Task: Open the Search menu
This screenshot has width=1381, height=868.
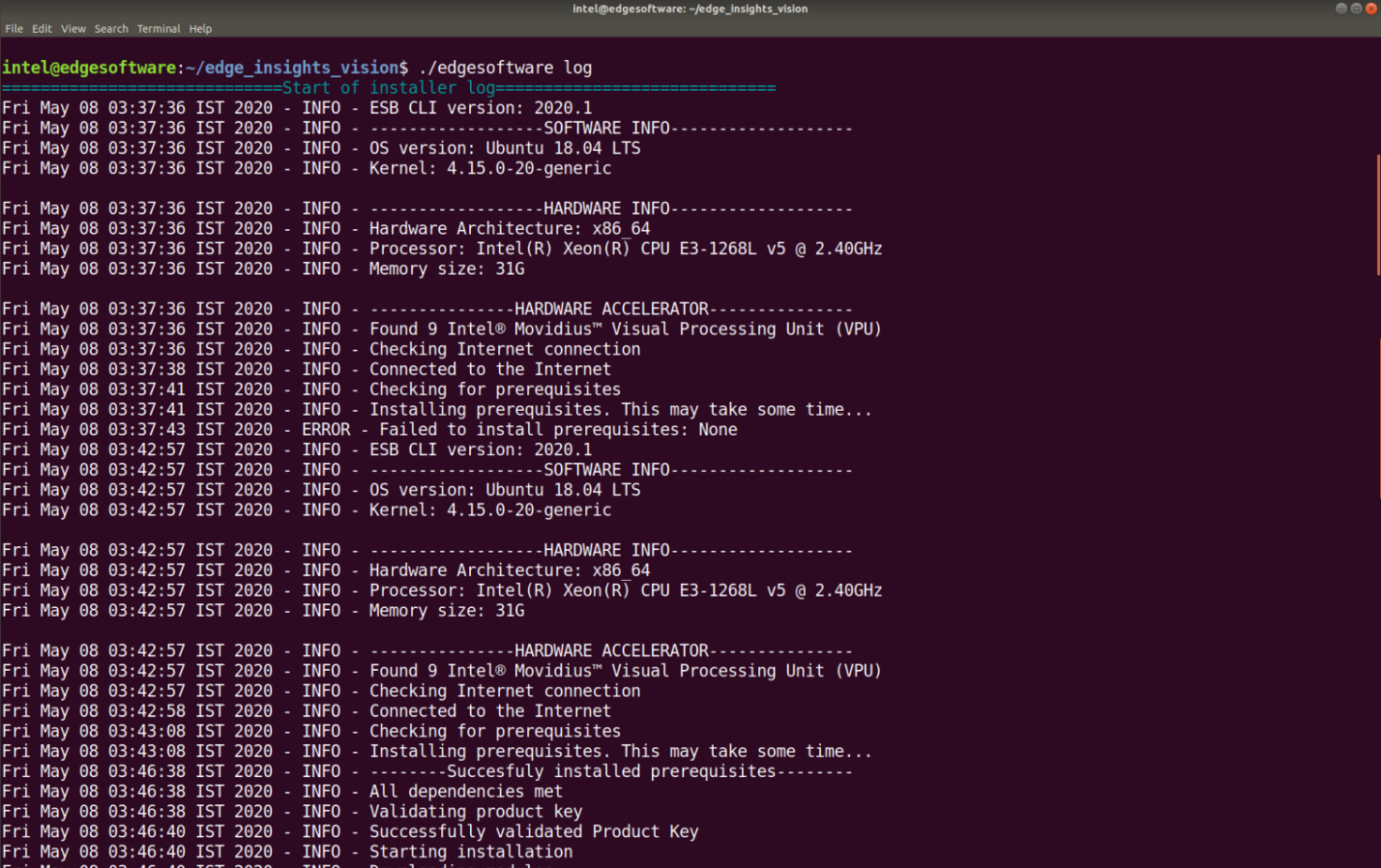Action: [111, 29]
